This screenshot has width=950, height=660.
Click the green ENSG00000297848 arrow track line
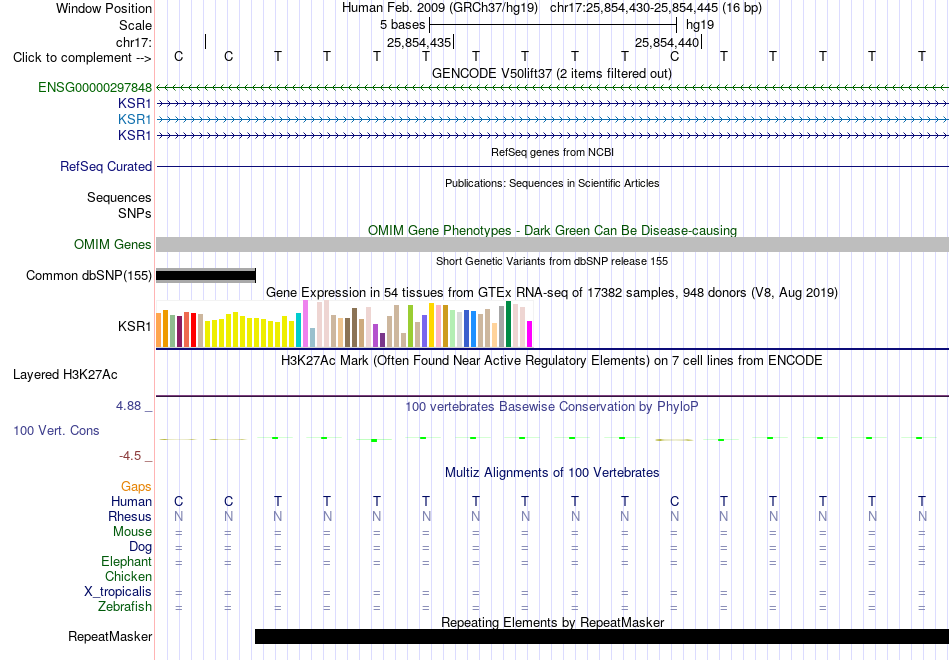tap(553, 88)
